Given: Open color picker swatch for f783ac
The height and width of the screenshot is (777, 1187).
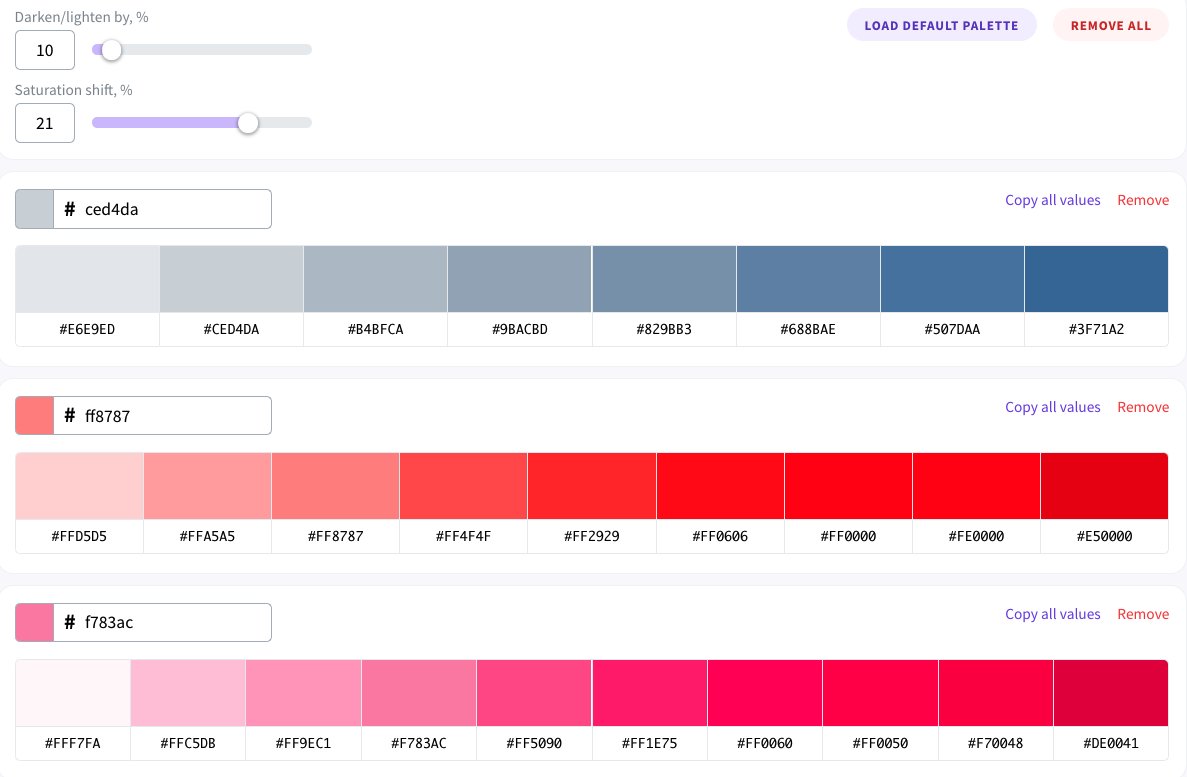Looking at the screenshot, I should pyautogui.click(x=34, y=623).
